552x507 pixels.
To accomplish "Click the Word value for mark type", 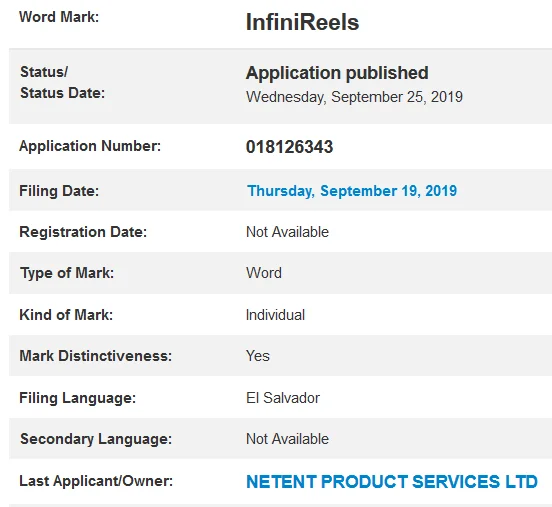I will coord(264,273).
